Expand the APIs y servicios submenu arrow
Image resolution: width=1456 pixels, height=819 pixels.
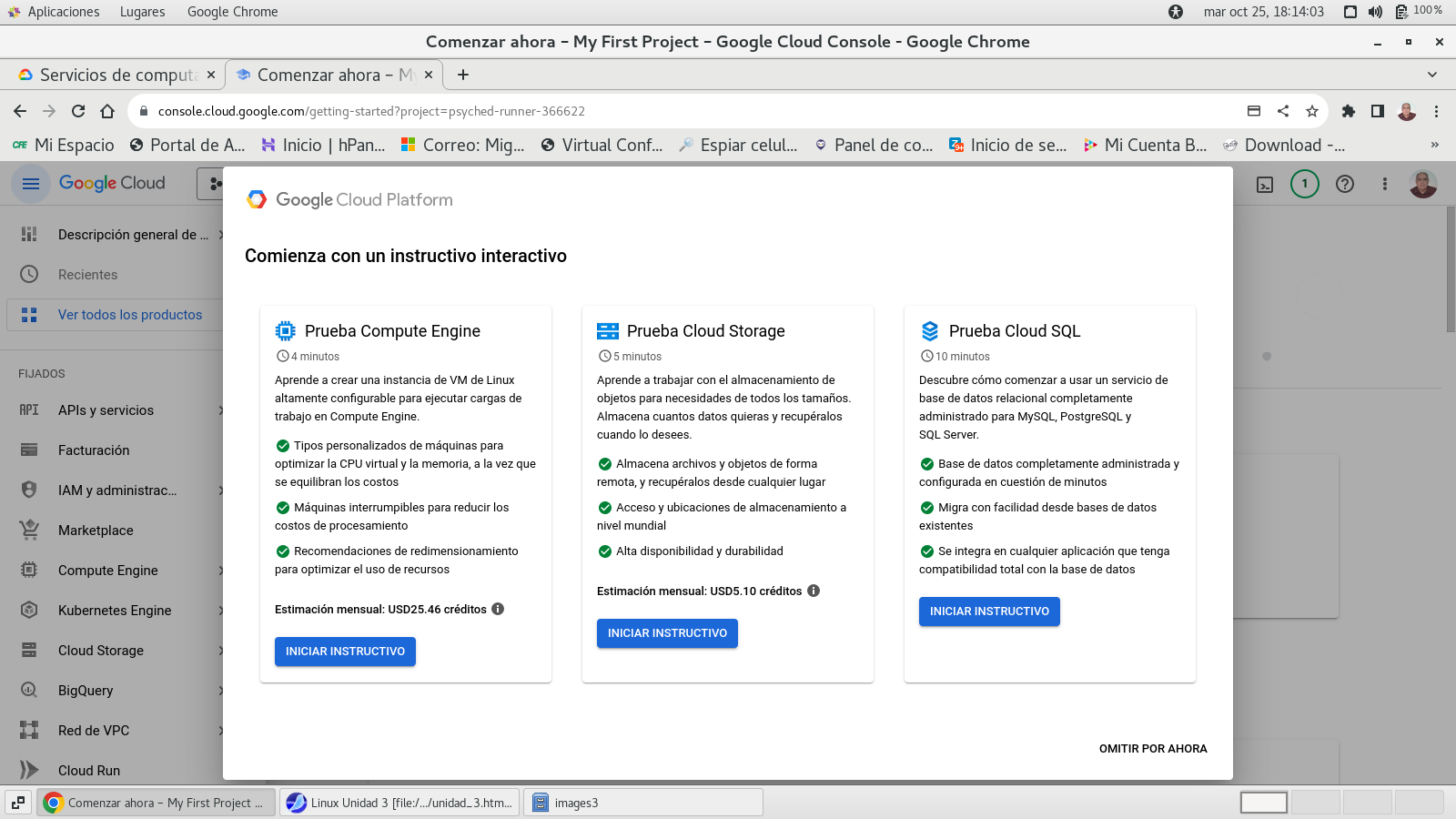click(220, 410)
